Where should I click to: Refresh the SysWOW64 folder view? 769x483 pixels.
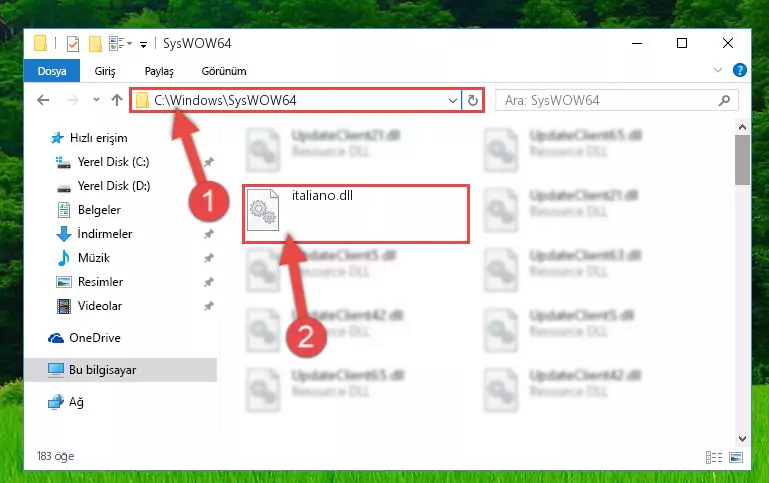coord(473,101)
